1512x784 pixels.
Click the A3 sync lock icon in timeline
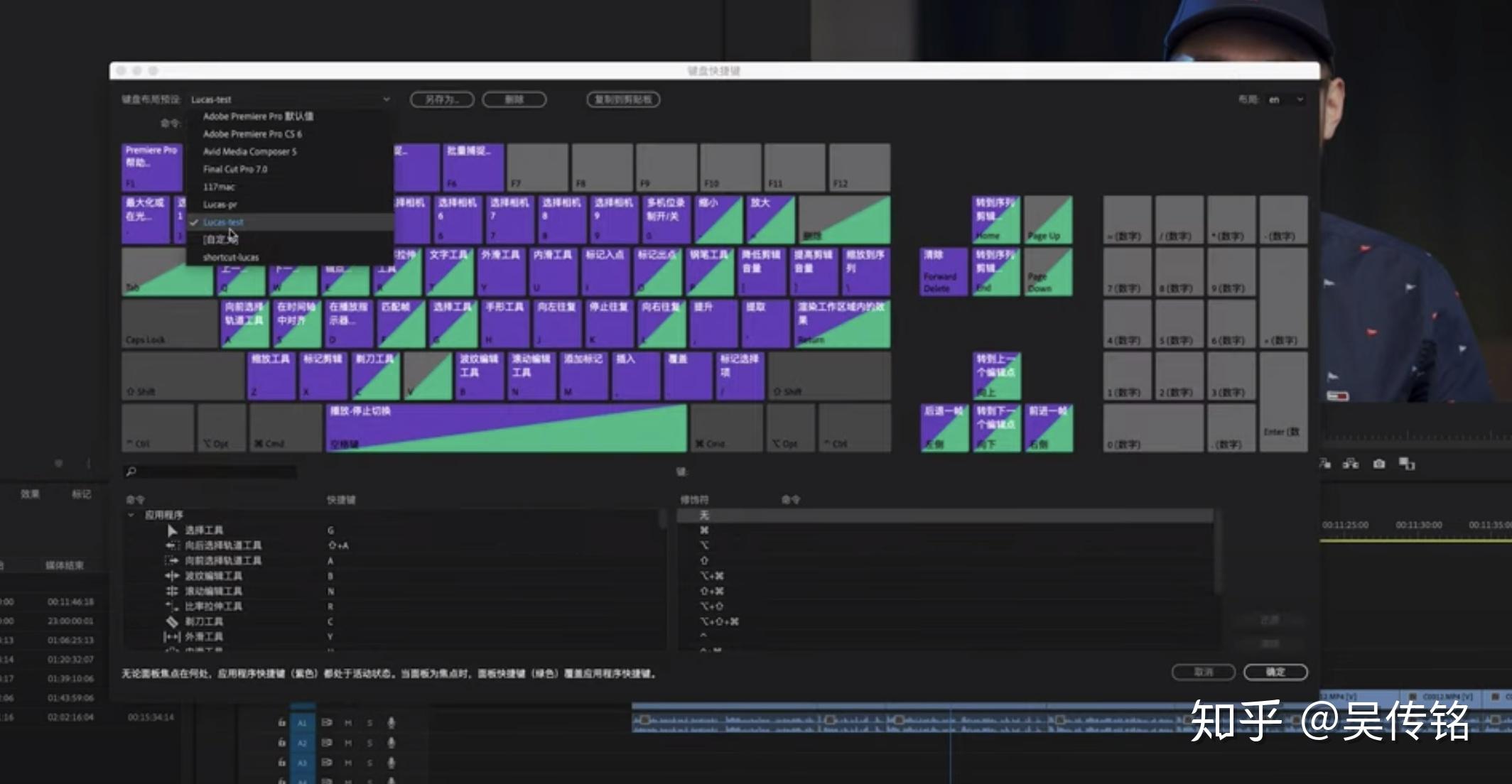pyautogui.click(x=327, y=763)
